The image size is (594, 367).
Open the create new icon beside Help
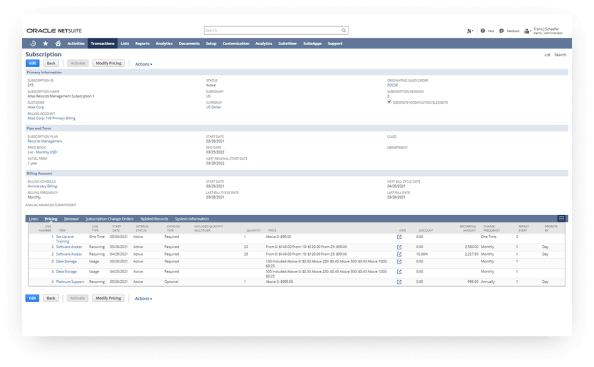[x=470, y=31]
